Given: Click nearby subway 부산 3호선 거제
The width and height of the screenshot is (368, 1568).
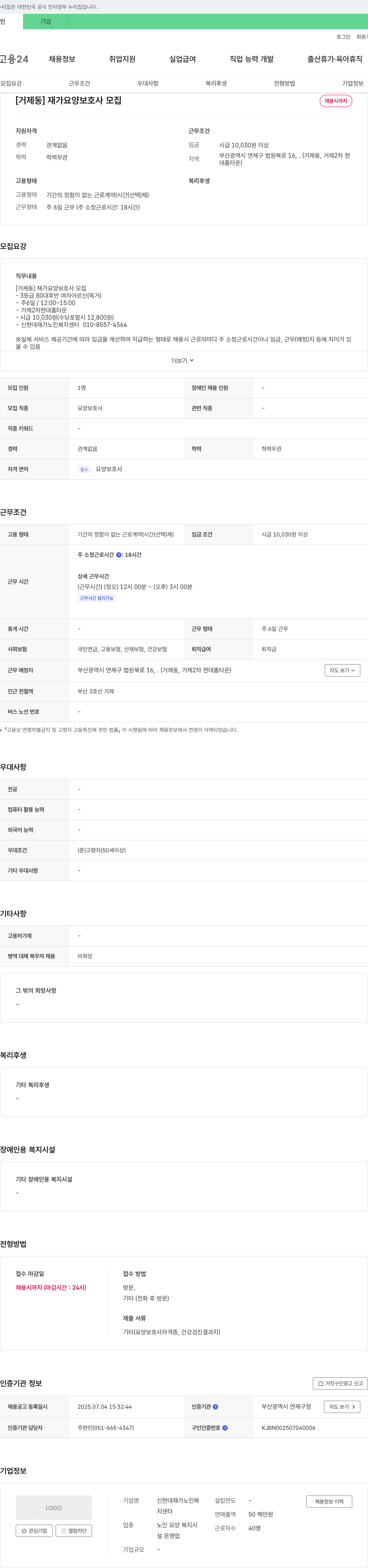Looking at the screenshot, I should [x=95, y=692].
